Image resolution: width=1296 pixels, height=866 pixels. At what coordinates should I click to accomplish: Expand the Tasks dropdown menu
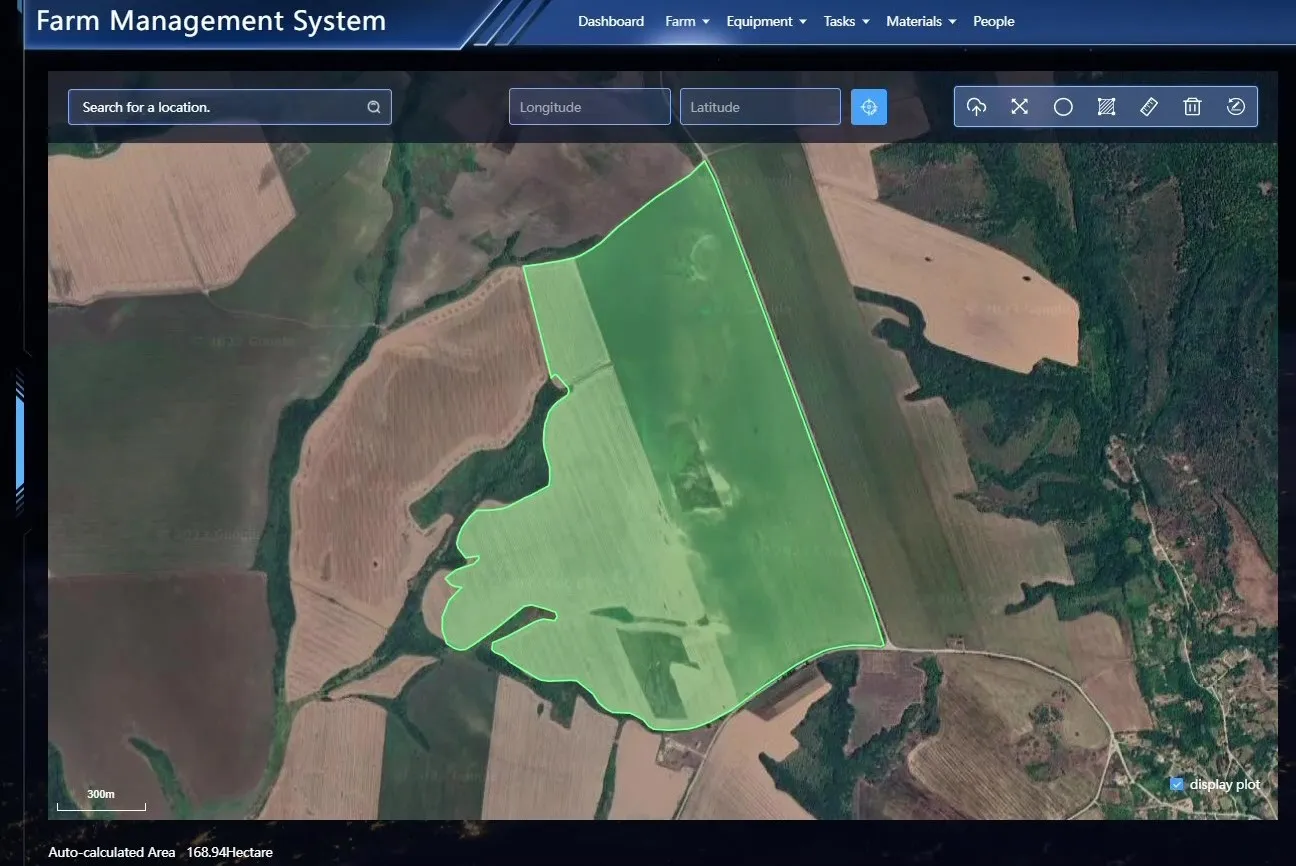pos(846,21)
